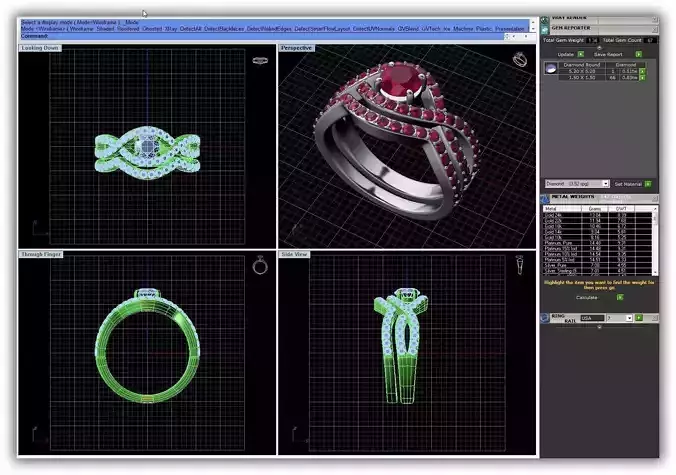Click the Save Report label
Image resolution: width=676 pixels, height=475 pixels.
tap(608, 54)
